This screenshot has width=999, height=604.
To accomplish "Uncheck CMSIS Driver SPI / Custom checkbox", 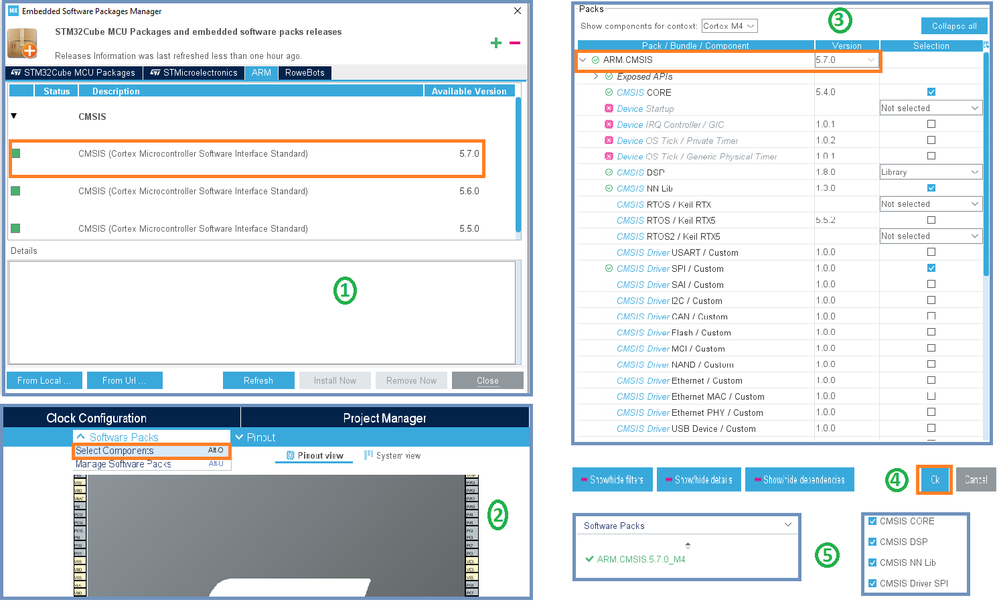I will tap(931, 268).
